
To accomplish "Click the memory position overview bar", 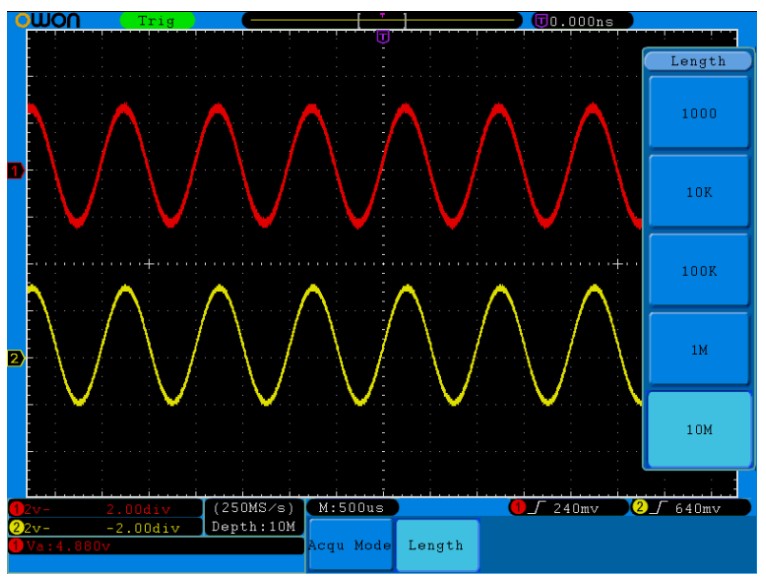I will tap(382, 21).
